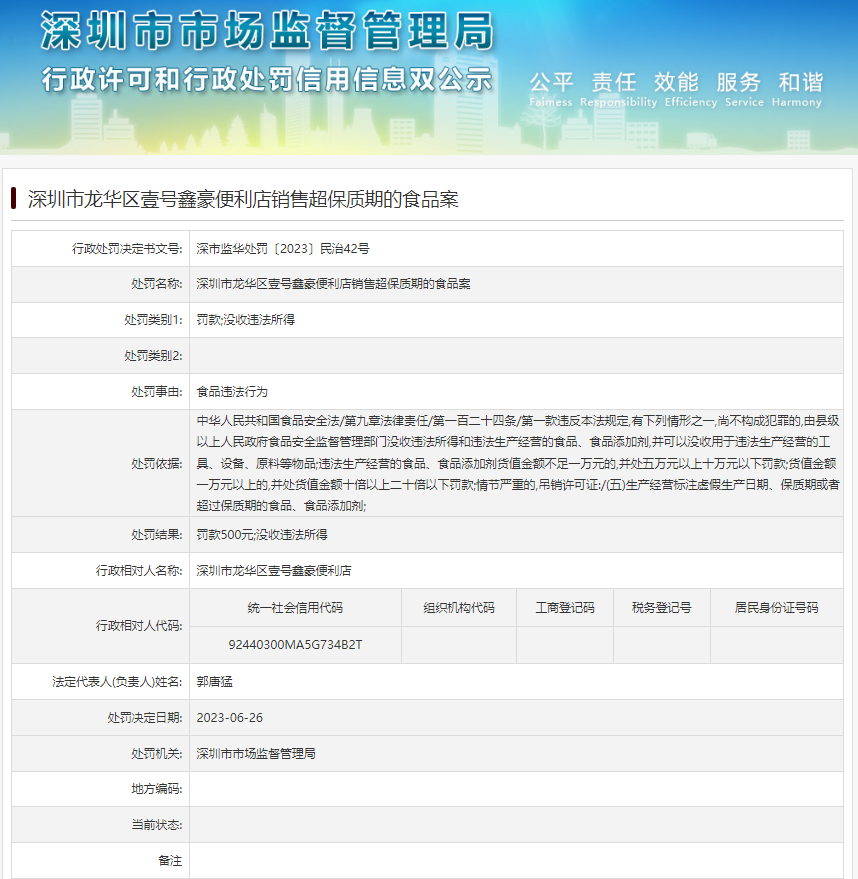Click the 法定代表人(负责人)姓名 label
Screen dimensions: 858x879
coord(117,682)
